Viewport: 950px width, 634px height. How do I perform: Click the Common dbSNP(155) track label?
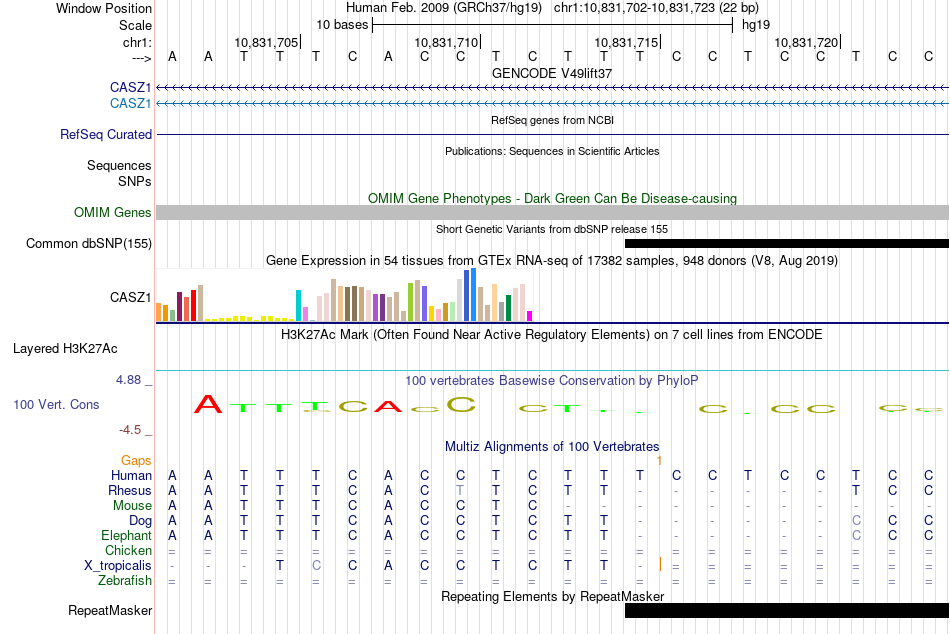click(x=89, y=244)
